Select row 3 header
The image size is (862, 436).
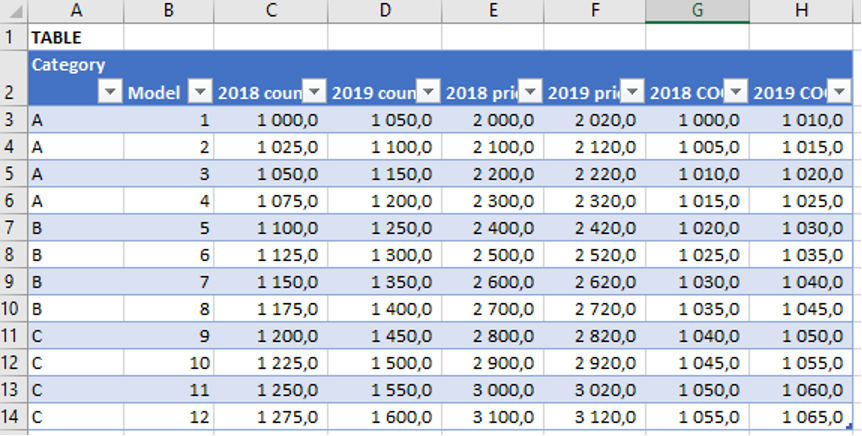14,119
